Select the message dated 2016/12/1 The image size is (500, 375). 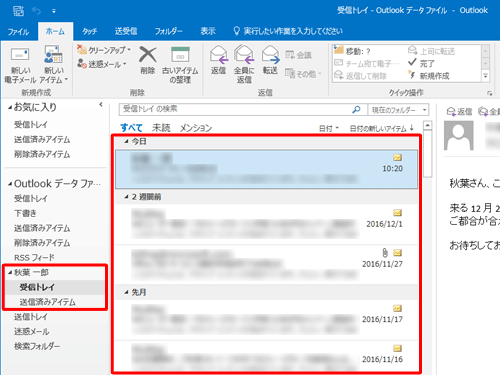click(266, 224)
